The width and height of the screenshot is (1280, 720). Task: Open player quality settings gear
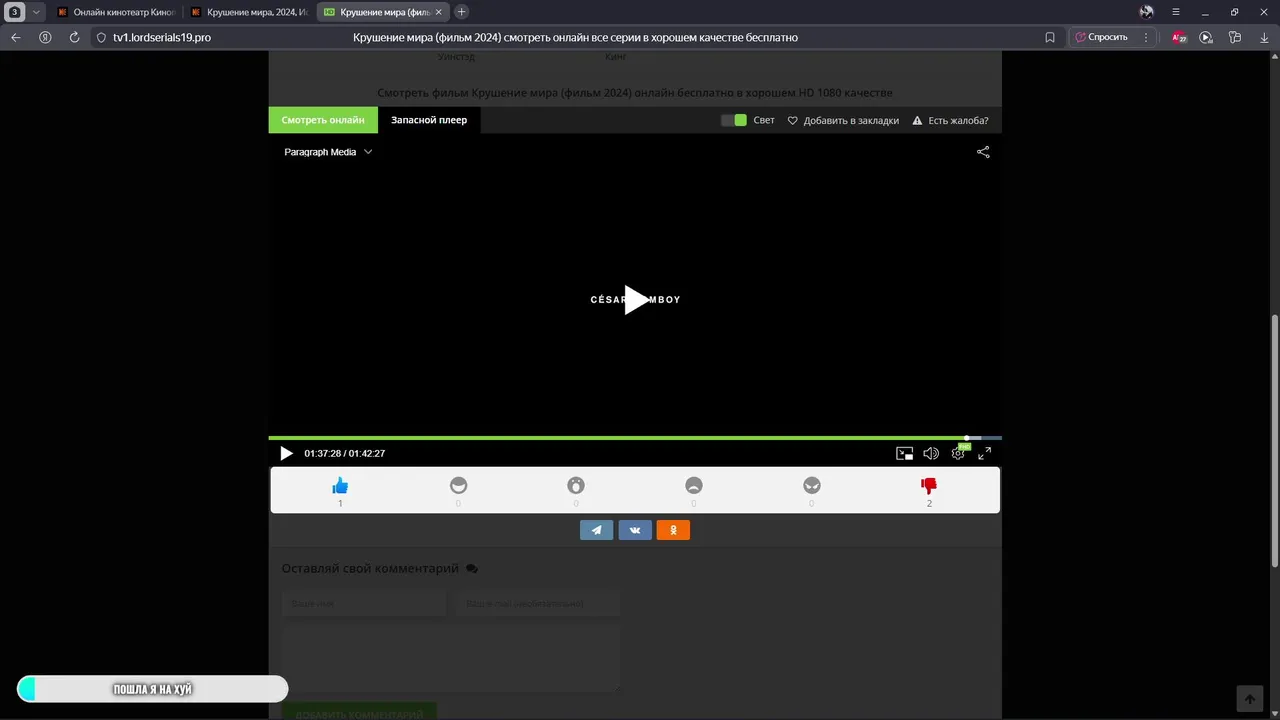tap(958, 453)
